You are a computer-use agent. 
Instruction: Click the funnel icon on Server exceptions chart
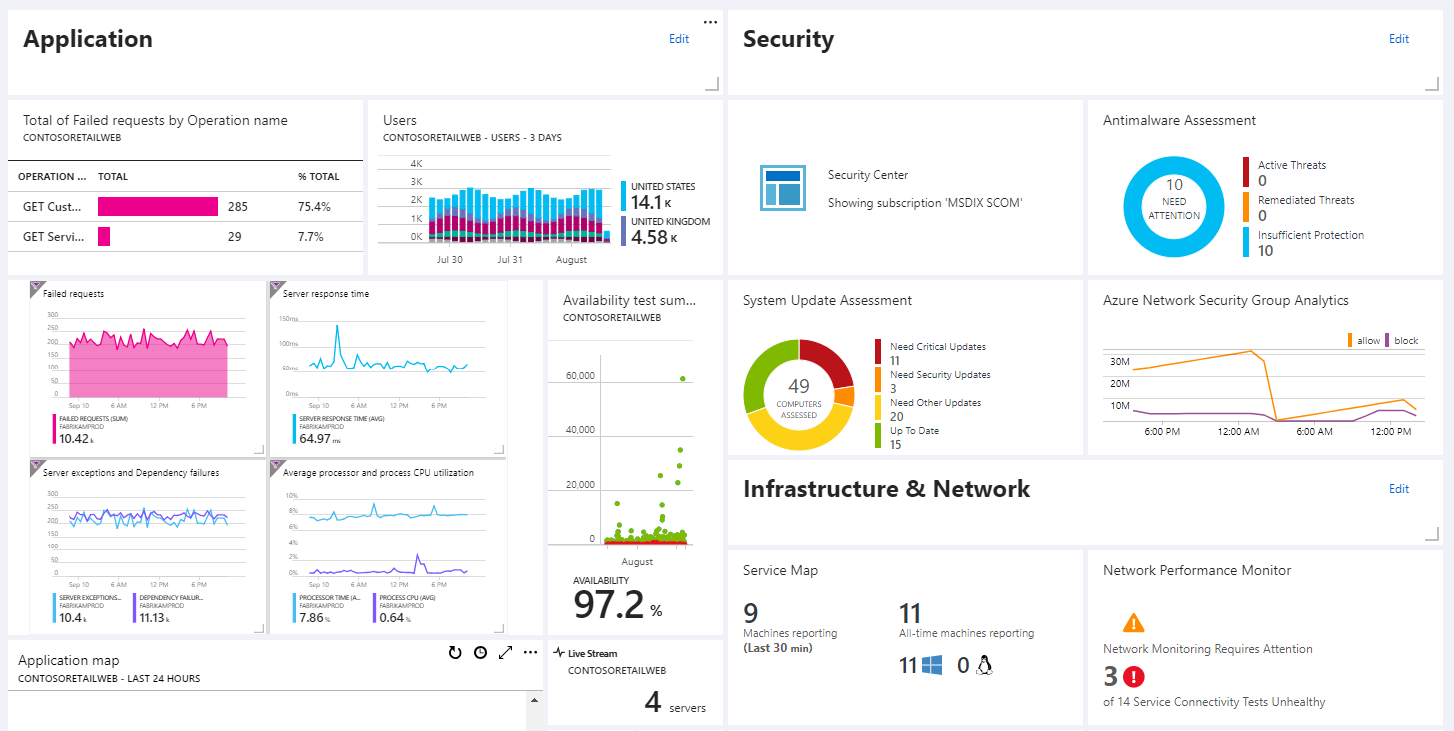tap(37, 466)
